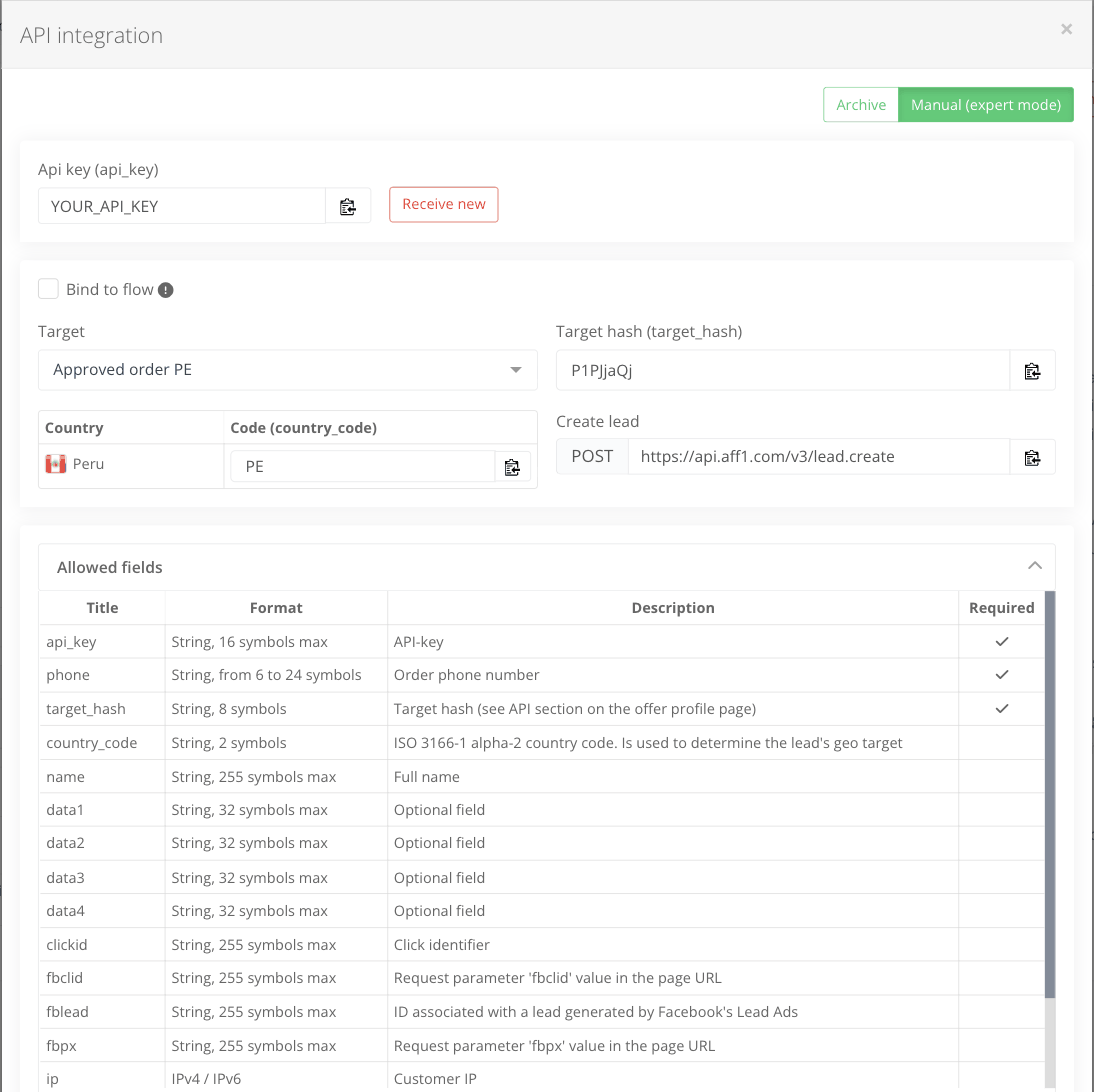Screen dimensions: 1094x1092
Task: Click the required checkmark in phone row
Action: [1002, 675]
